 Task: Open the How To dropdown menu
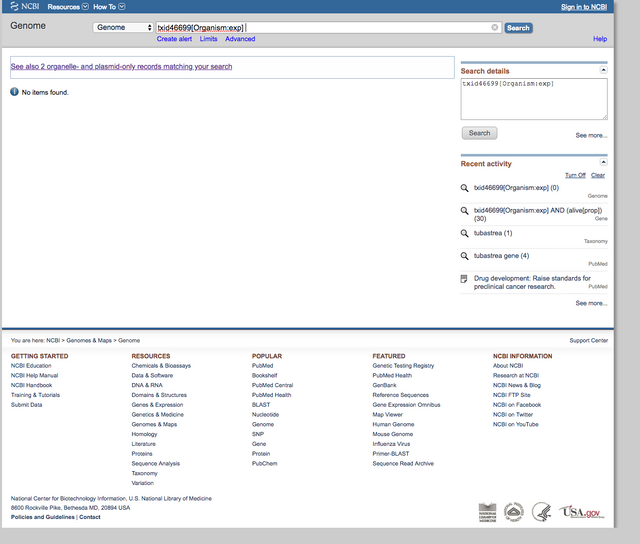point(109,7)
